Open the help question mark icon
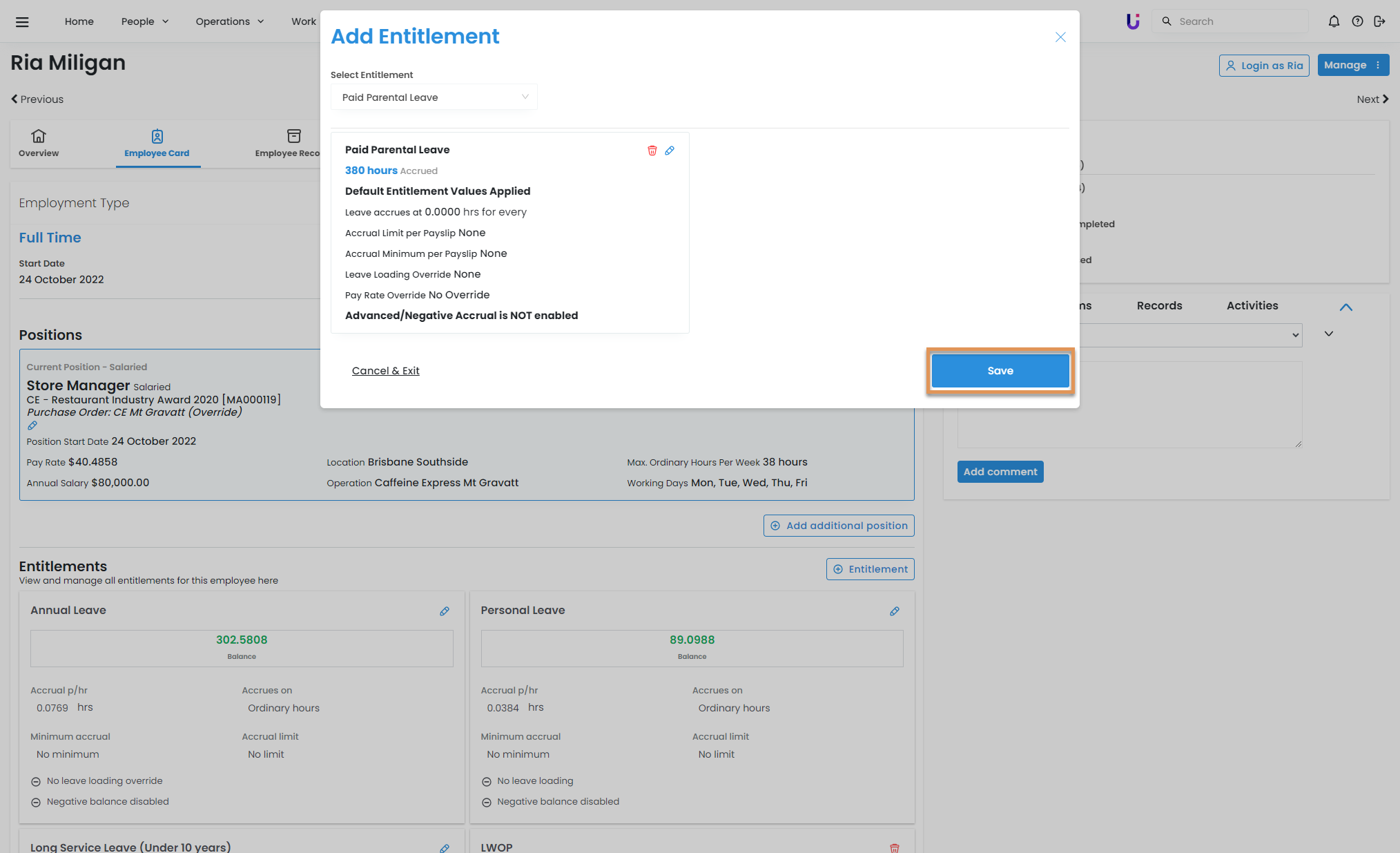The image size is (1400, 853). click(x=1357, y=21)
